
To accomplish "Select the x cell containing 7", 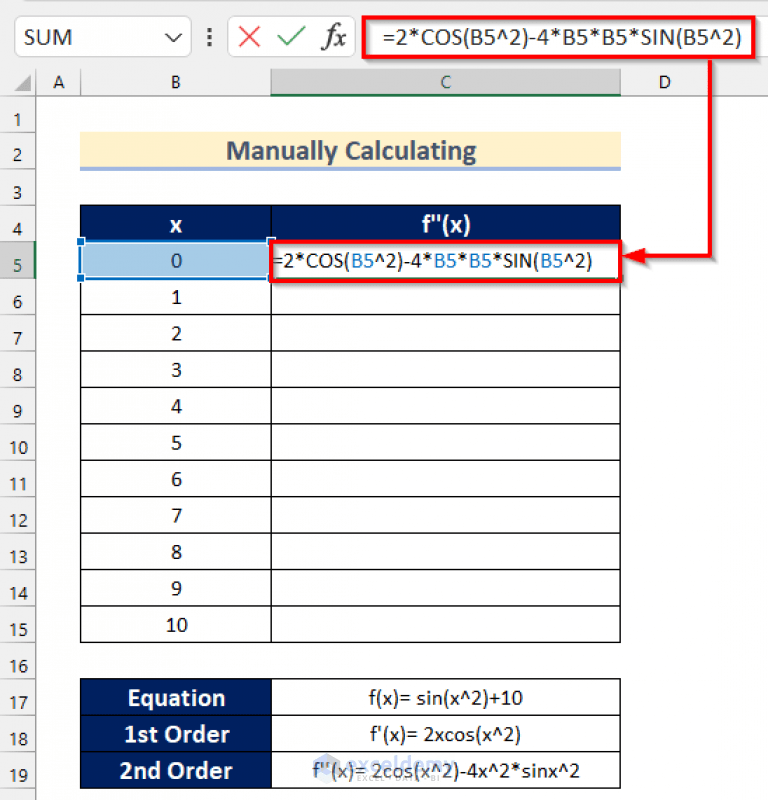I will pos(176,515).
